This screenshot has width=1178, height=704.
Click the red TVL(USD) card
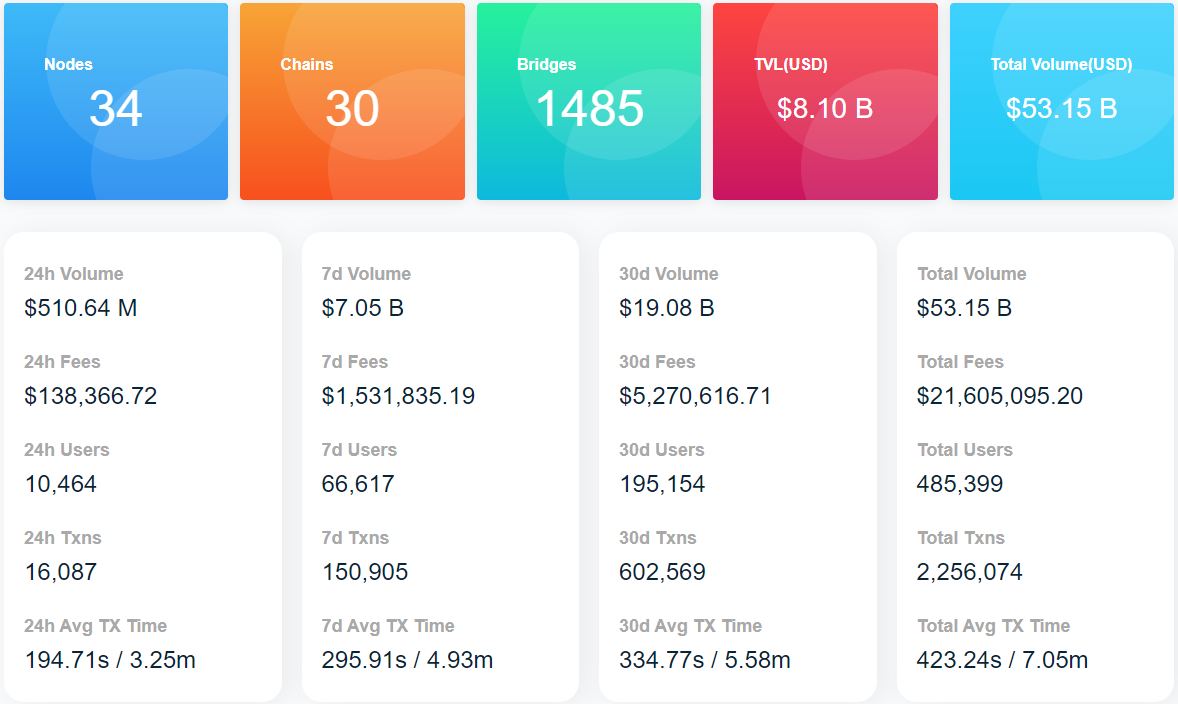(x=825, y=101)
